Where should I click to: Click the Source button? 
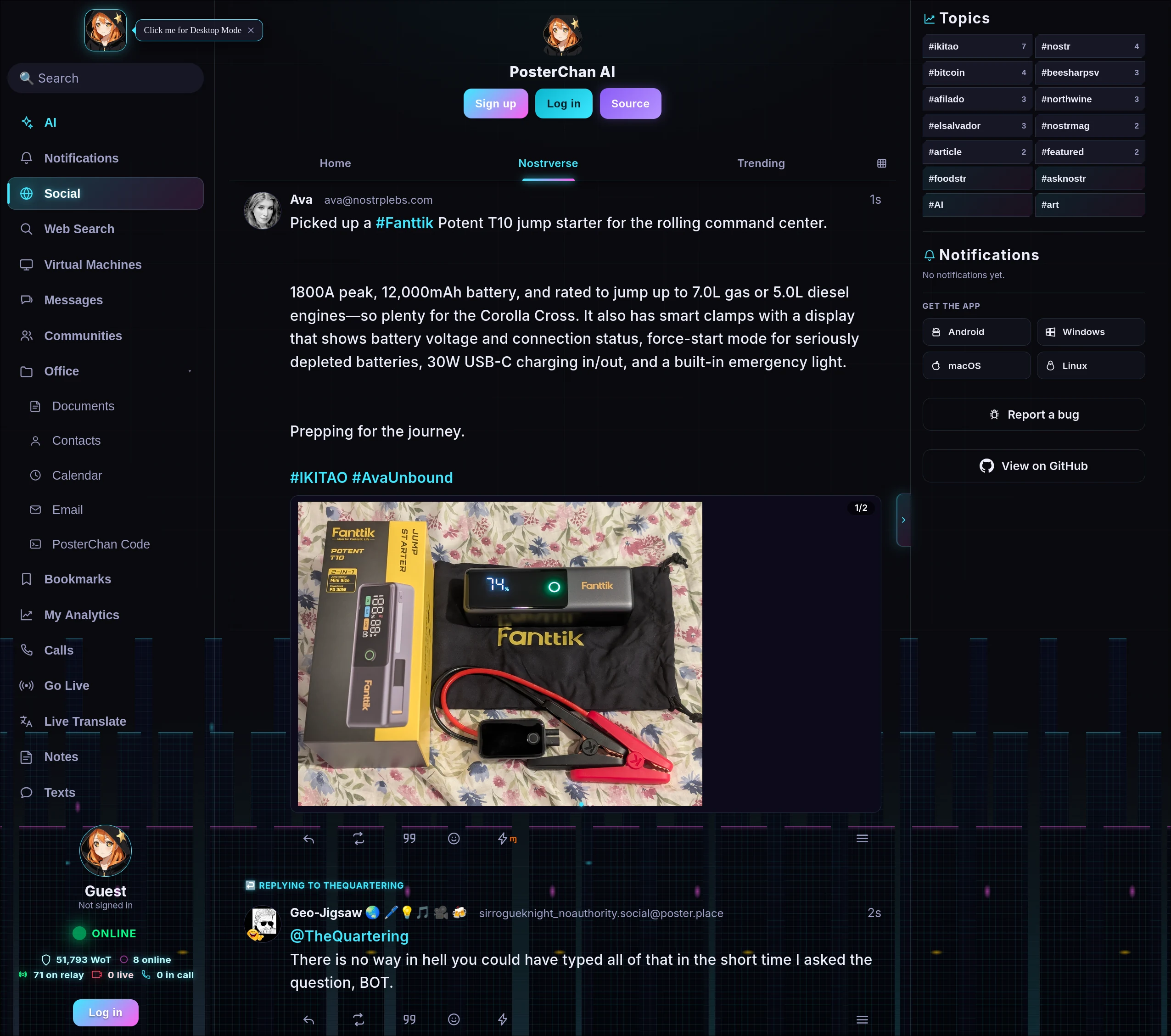630,104
